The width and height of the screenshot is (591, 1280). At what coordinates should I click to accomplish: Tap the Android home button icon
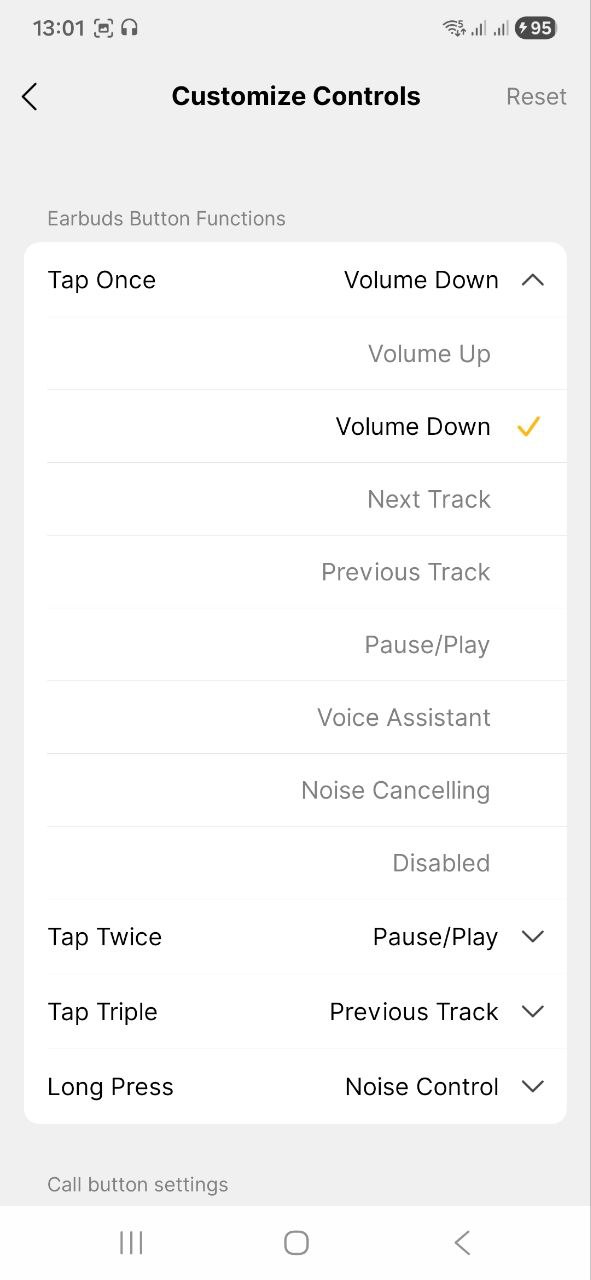(296, 1242)
